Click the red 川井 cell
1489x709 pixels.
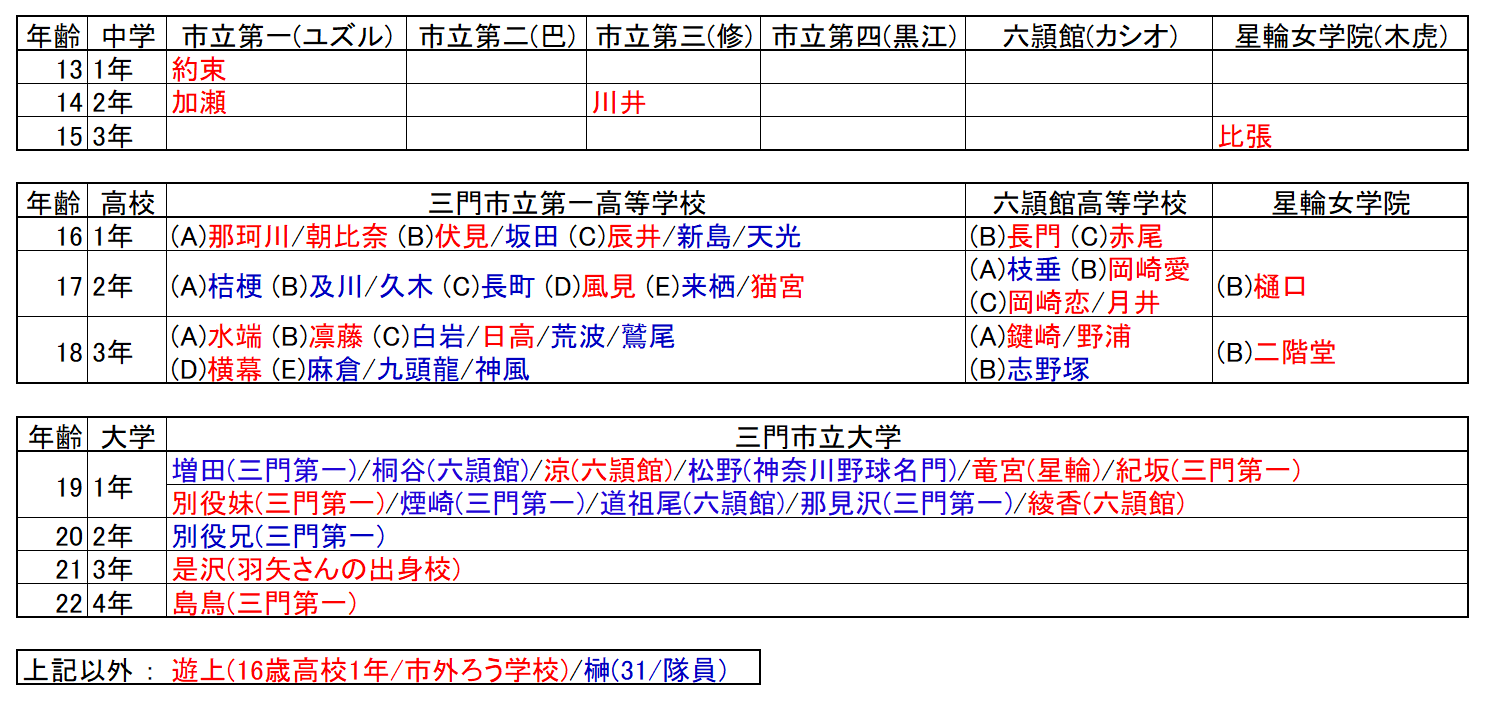click(x=673, y=101)
